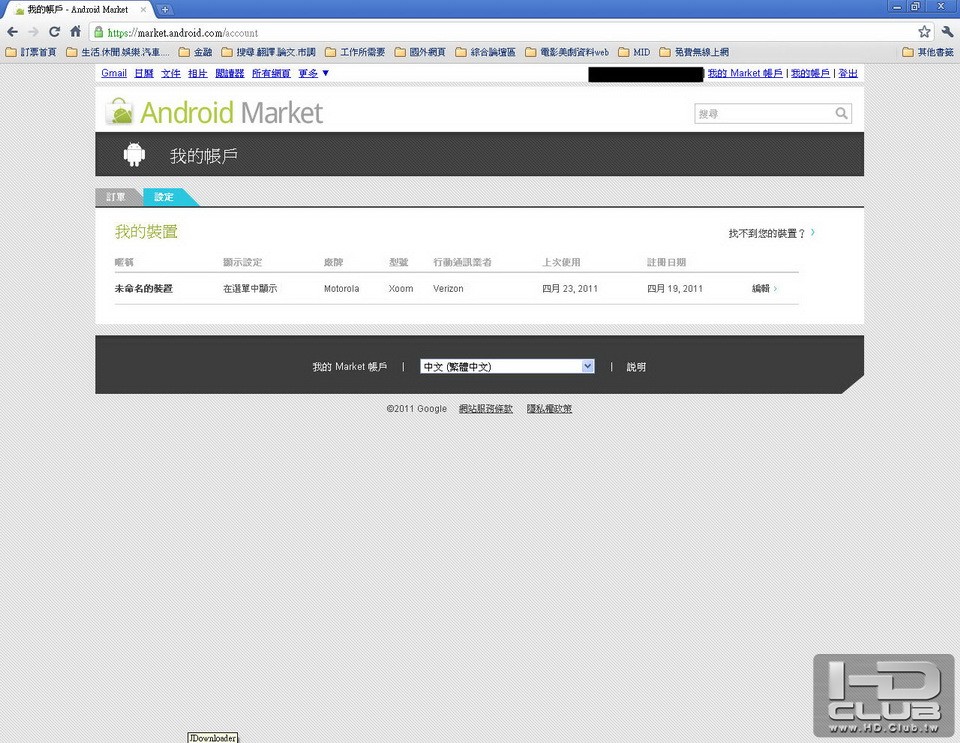960x743 pixels.
Task: Open the 其他書籤 bookmarks folder
Action: 928,52
